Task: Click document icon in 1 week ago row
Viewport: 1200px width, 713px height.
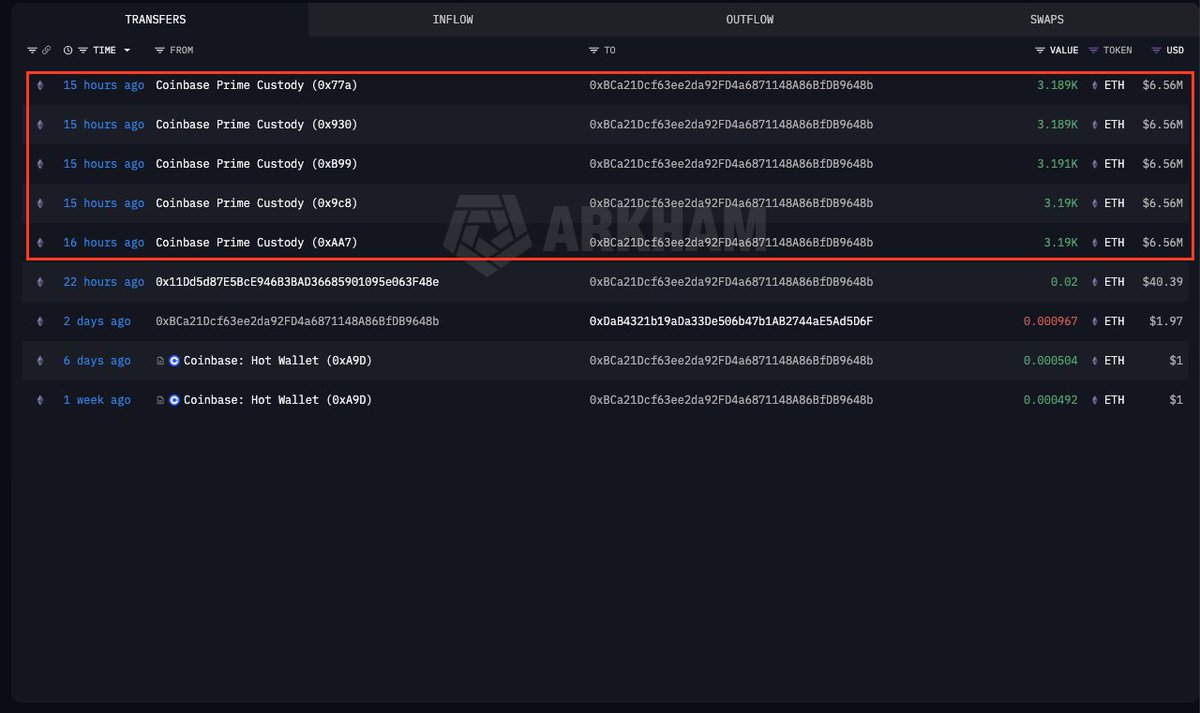Action: point(161,400)
